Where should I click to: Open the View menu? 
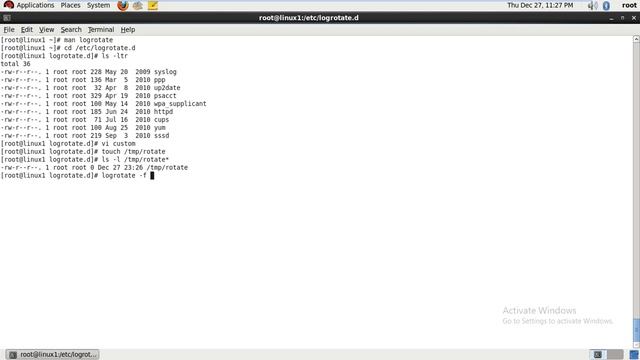tap(46, 29)
